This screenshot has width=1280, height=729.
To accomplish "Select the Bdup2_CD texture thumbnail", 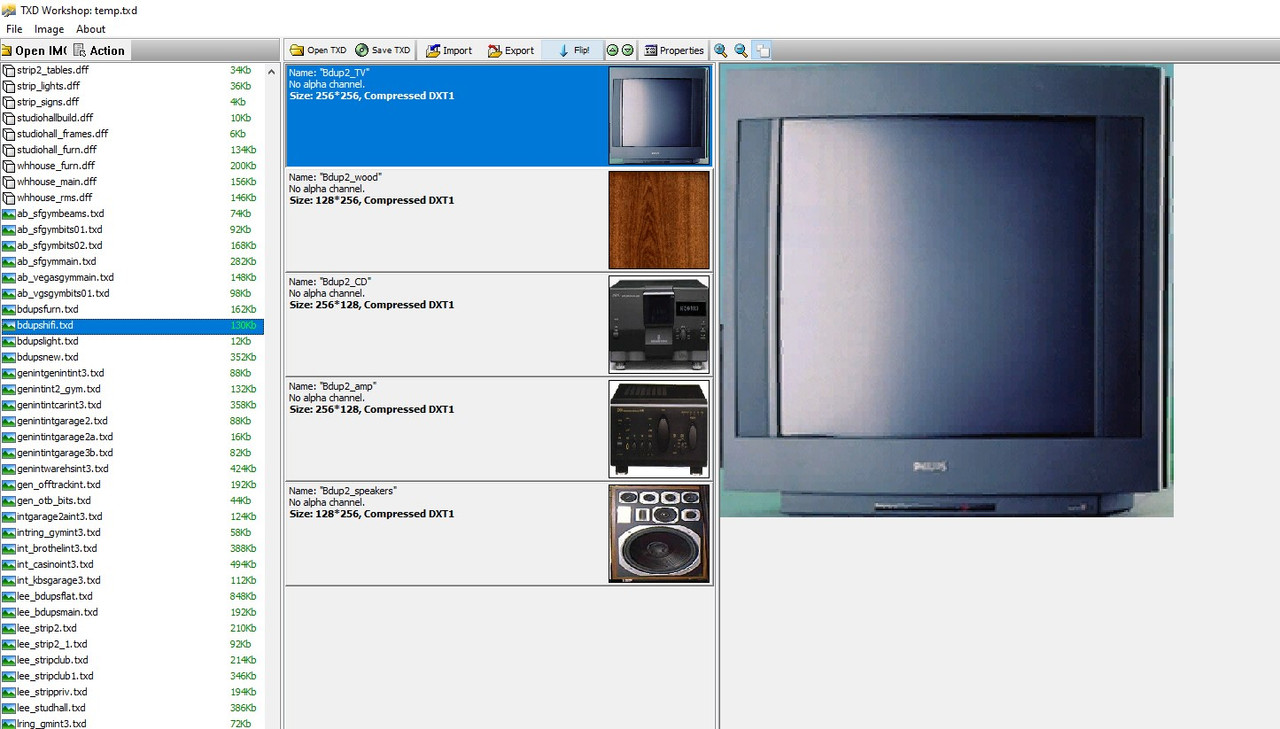I will coord(659,324).
